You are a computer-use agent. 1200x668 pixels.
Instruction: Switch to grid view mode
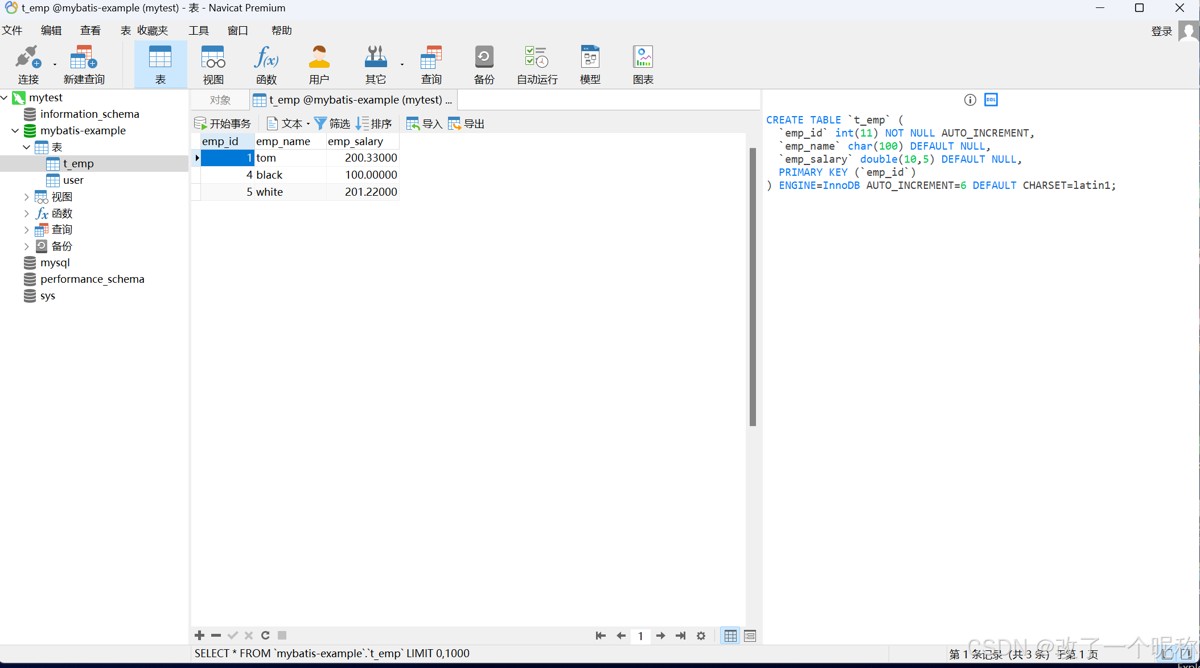point(730,636)
